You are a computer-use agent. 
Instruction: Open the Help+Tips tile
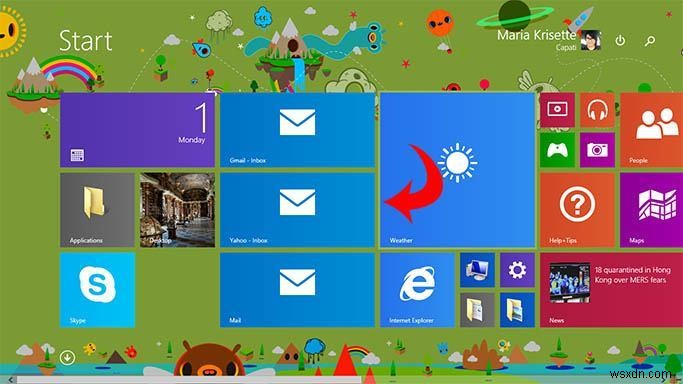pyautogui.click(x=577, y=210)
